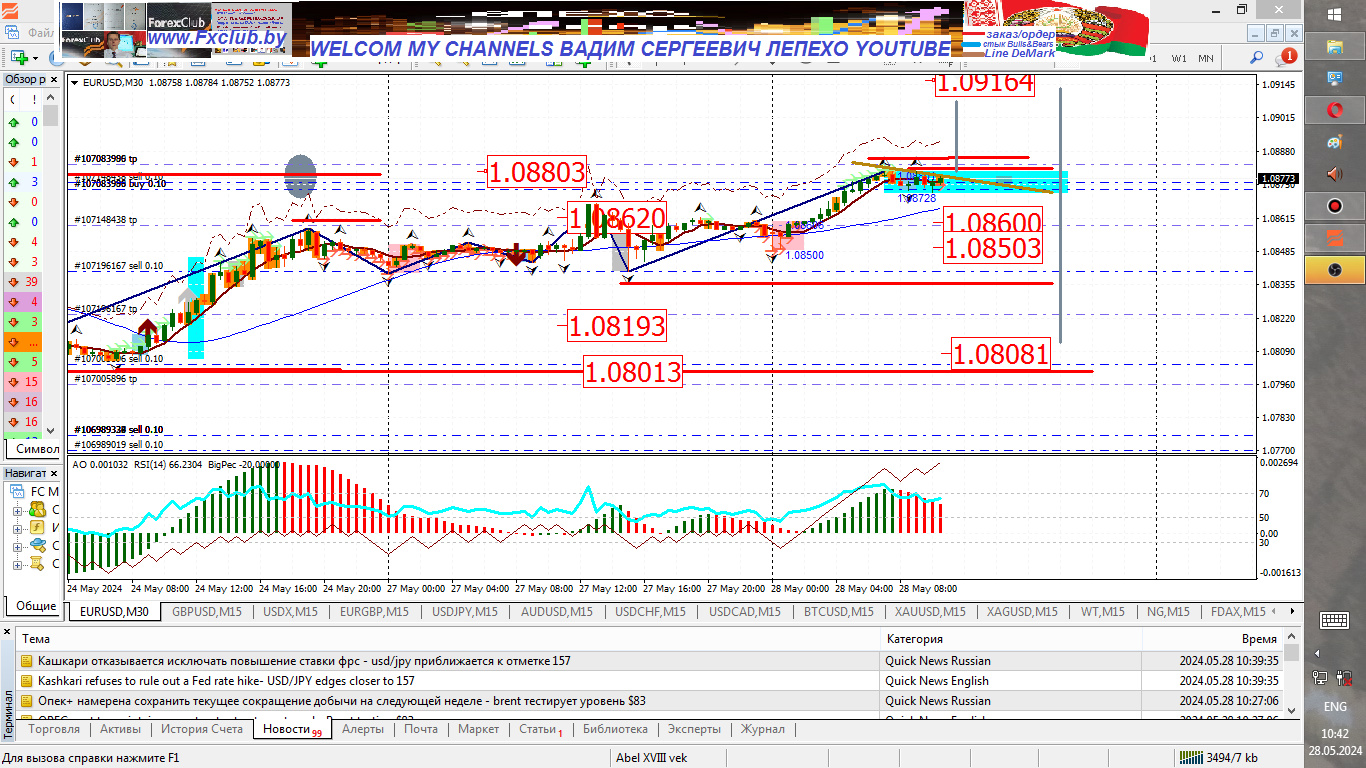Expand the third Navigator tree node

[x=17, y=546]
